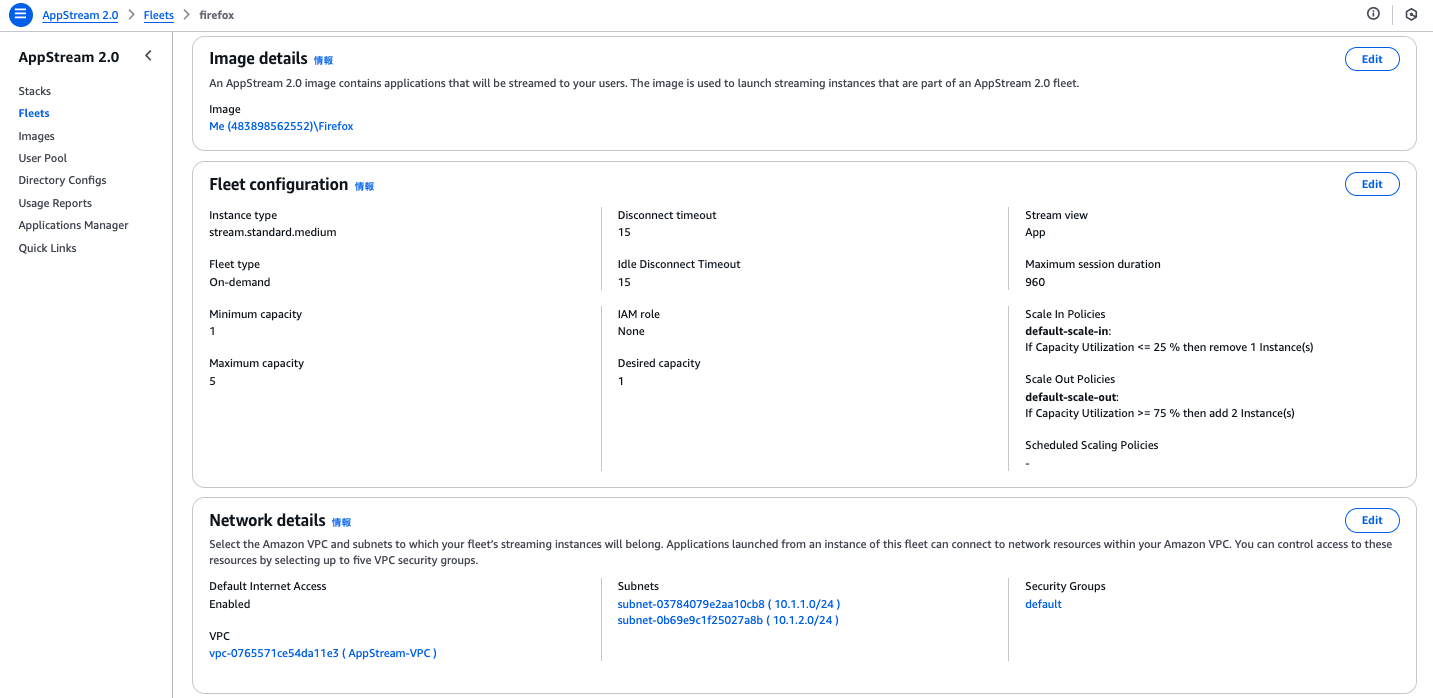Select the On-demand fleet type value
1433x698 pixels.
(240, 282)
